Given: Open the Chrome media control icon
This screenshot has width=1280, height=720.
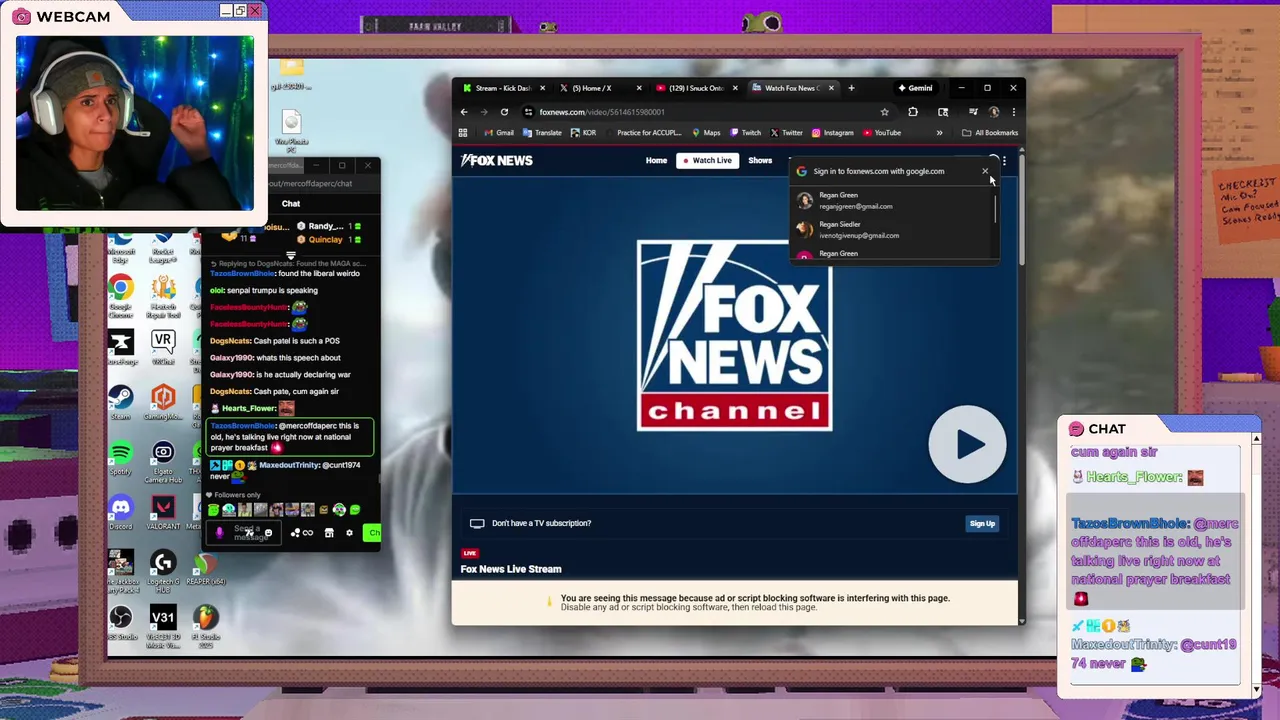Looking at the screenshot, I should tap(972, 112).
